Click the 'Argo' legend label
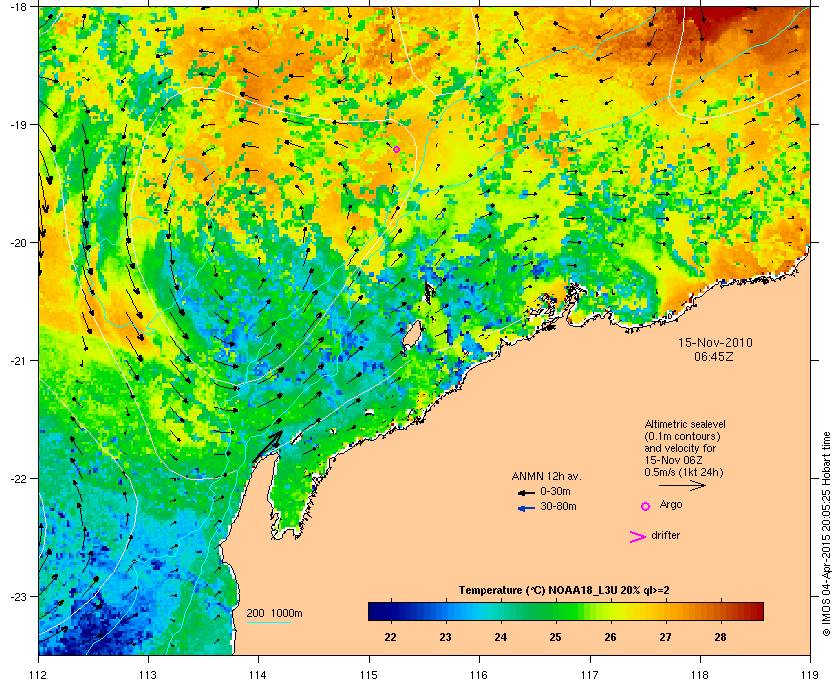840x680 pixels. (x=671, y=504)
